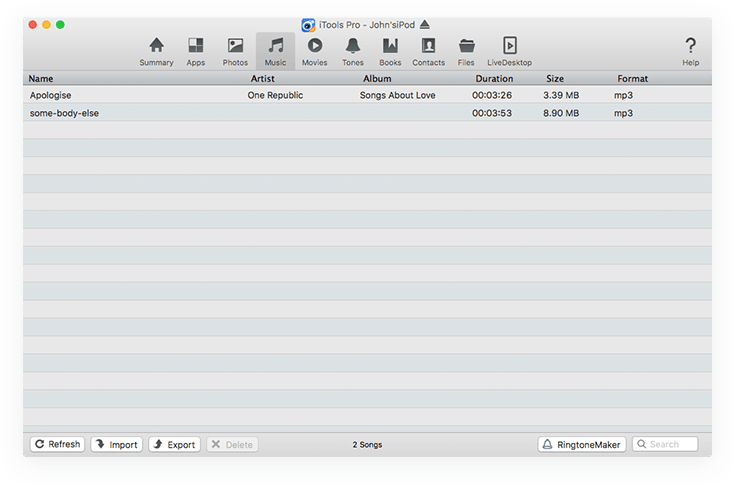Go to the Movies section
The height and width of the screenshot is (486, 735).
point(315,52)
